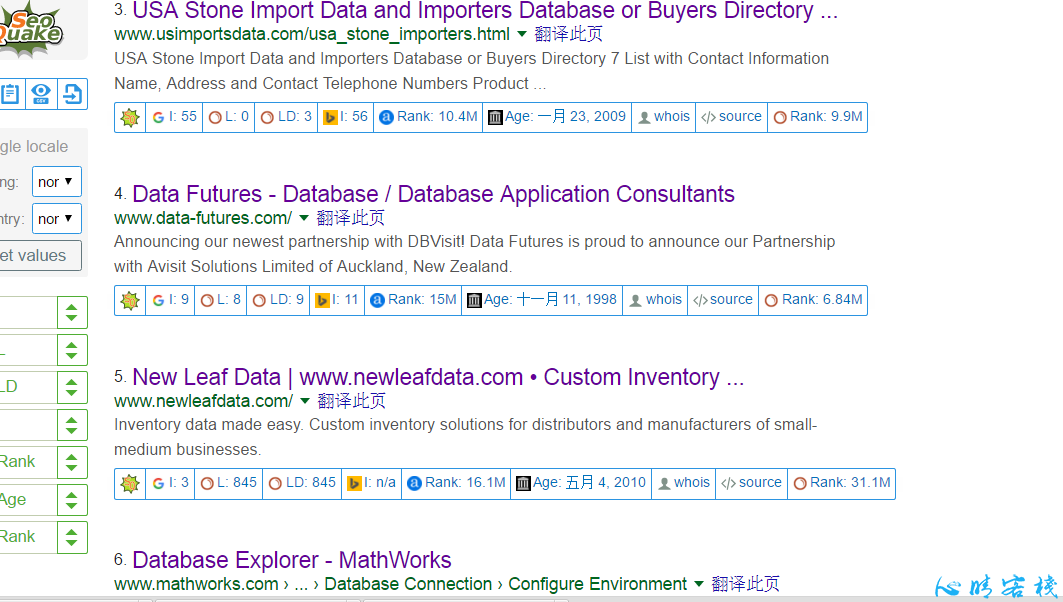This screenshot has height=602, width=1063.
Task: Click the SEMrush L: 8 parameter
Action: click(220, 300)
